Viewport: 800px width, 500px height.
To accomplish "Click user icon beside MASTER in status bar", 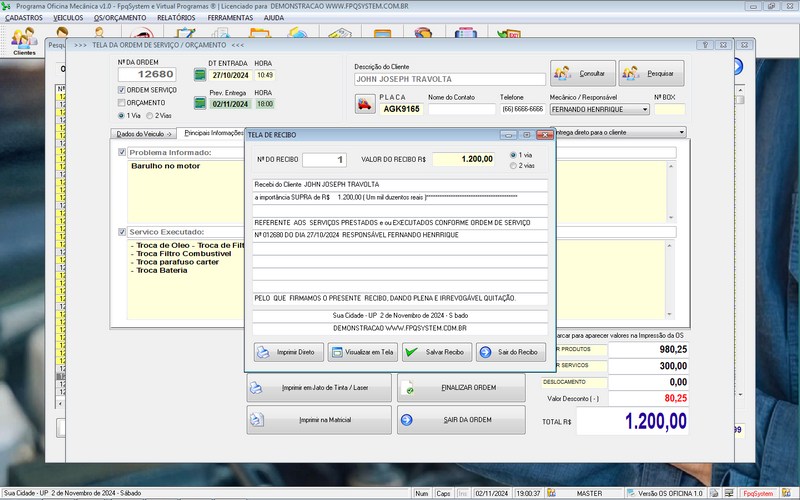I will click(x=552, y=493).
